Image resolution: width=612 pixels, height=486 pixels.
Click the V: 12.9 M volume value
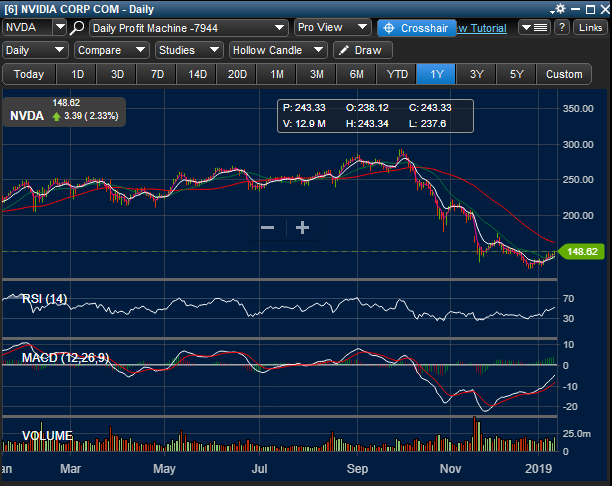tap(304, 124)
